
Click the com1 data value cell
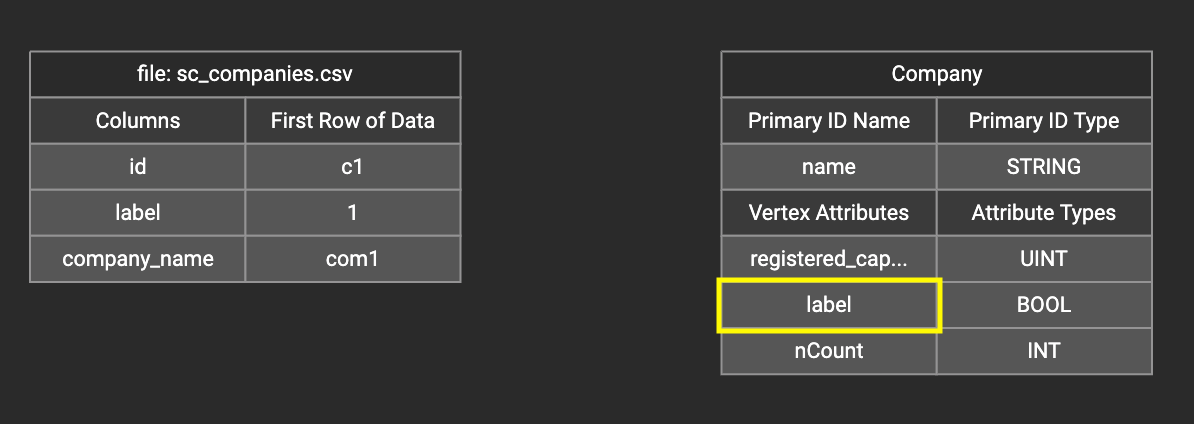(352, 259)
